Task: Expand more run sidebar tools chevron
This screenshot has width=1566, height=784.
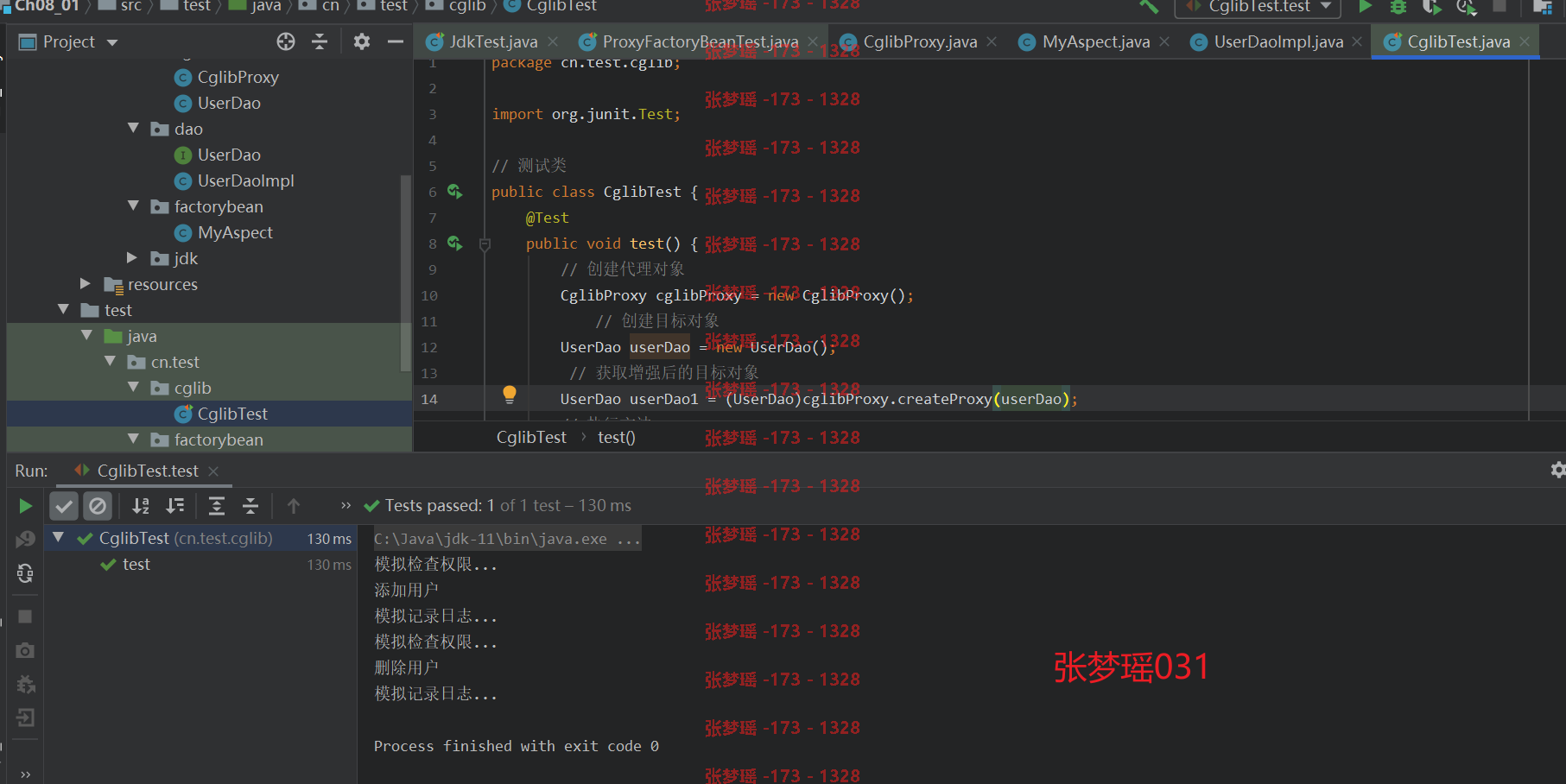Action: 25,774
